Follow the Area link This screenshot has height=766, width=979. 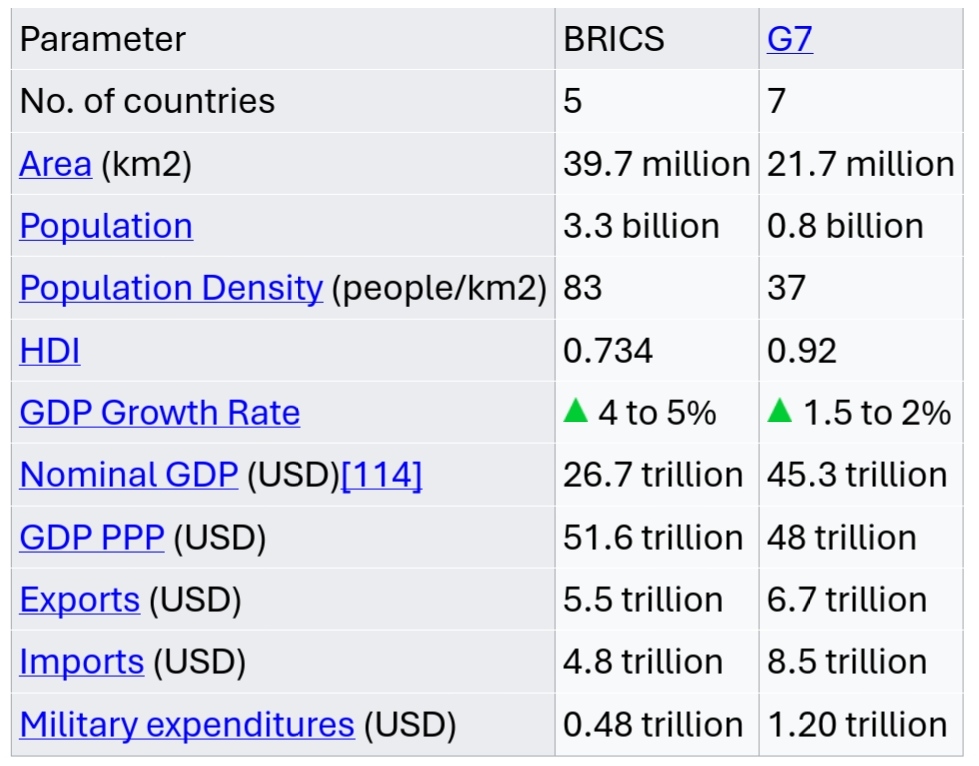click(x=55, y=164)
